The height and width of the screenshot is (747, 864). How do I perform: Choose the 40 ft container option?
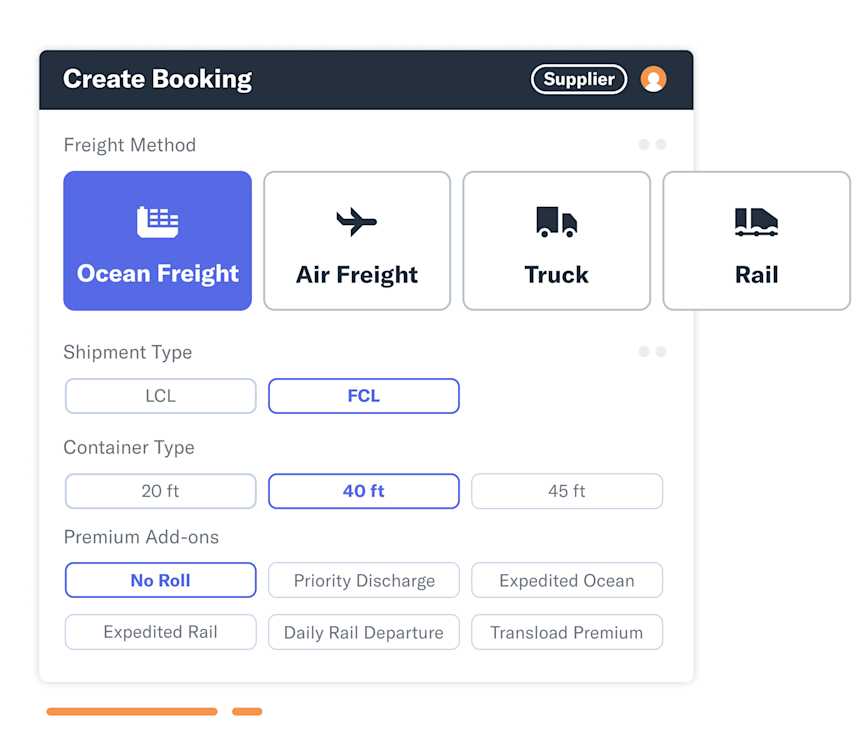click(363, 491)
